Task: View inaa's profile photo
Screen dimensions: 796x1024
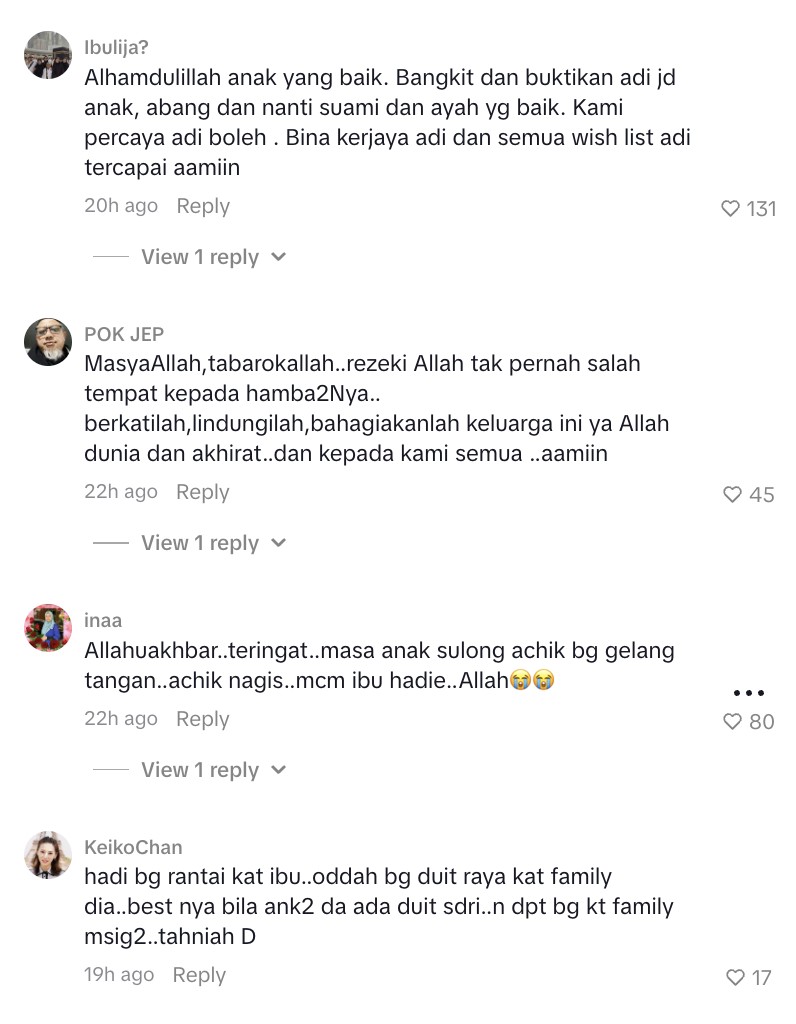Action: (48, 628)
